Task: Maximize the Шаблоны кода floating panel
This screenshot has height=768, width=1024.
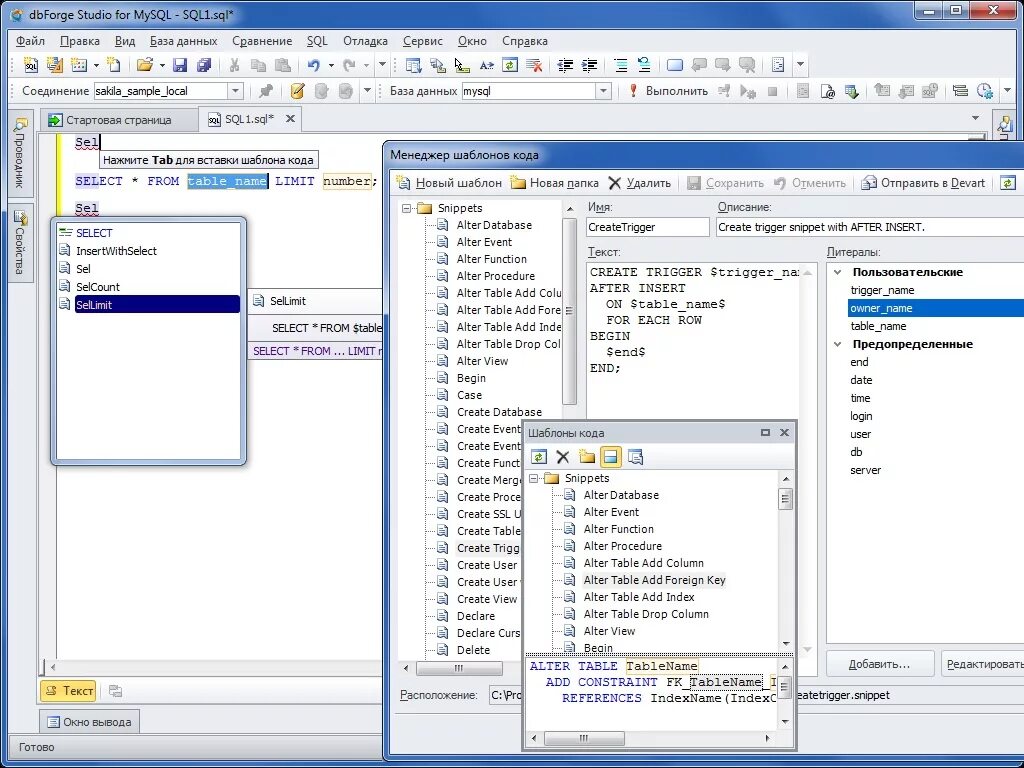Action: [765, 432]
